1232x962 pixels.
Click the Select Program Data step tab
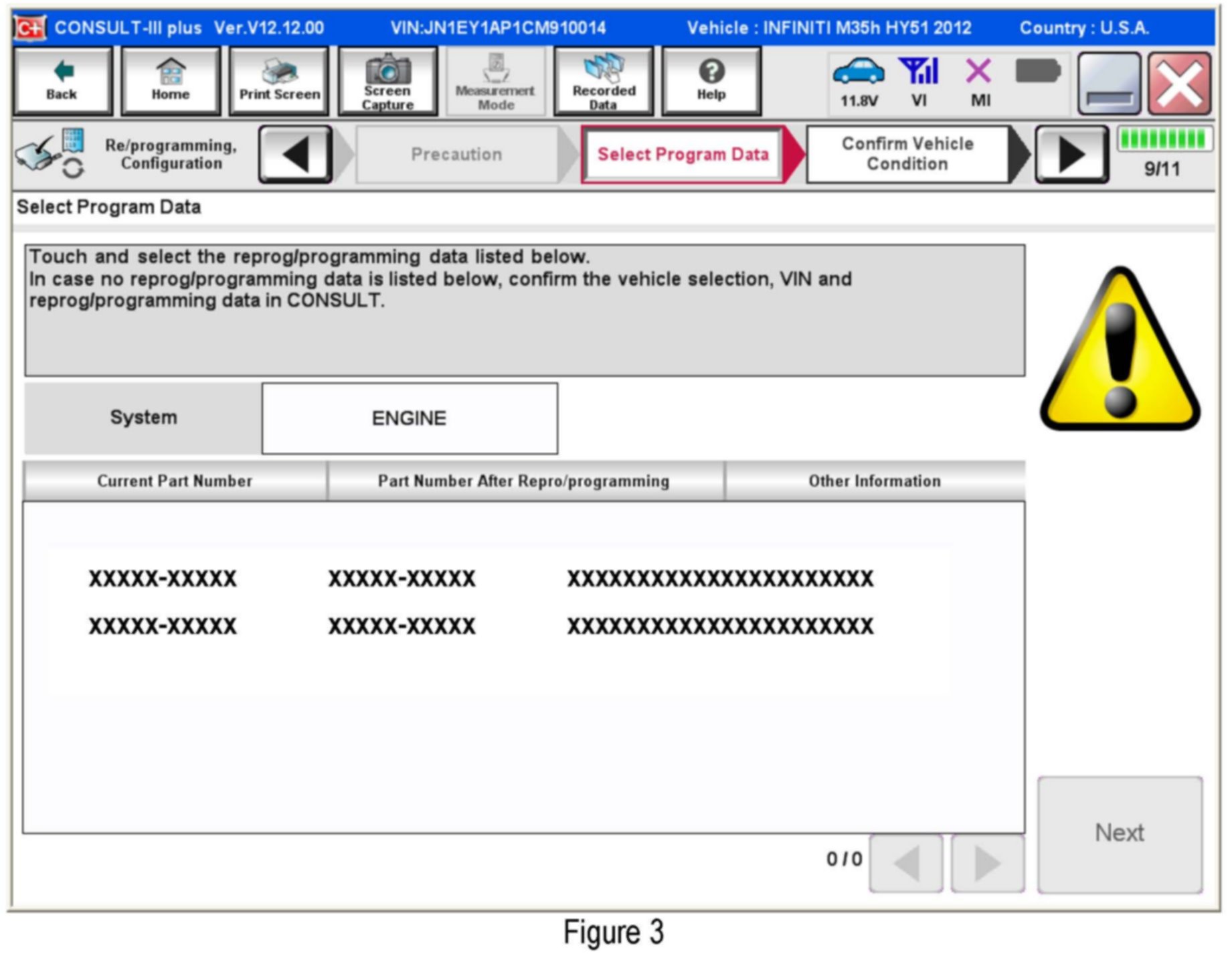pos(683,155)
